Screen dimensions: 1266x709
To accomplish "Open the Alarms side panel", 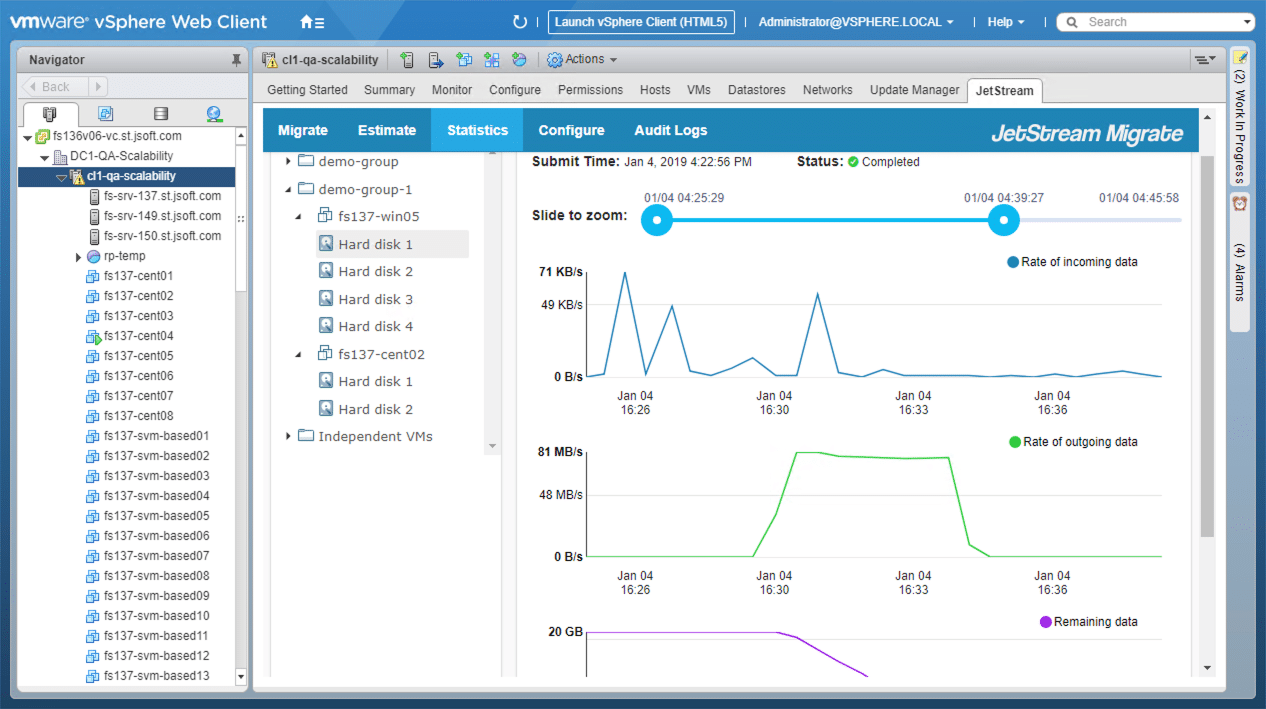I will pos(1240,260).
